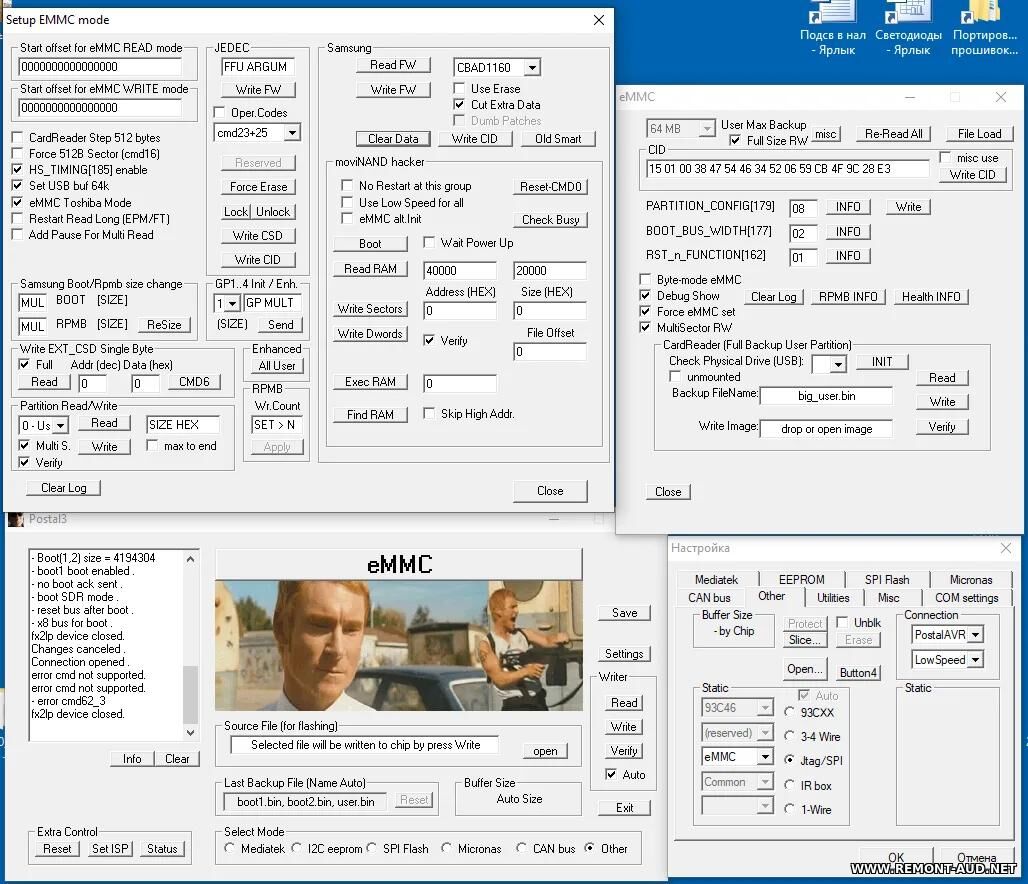Click the Clear Data button
Screen dimensions: 1028x884
[x=393, y=139]
